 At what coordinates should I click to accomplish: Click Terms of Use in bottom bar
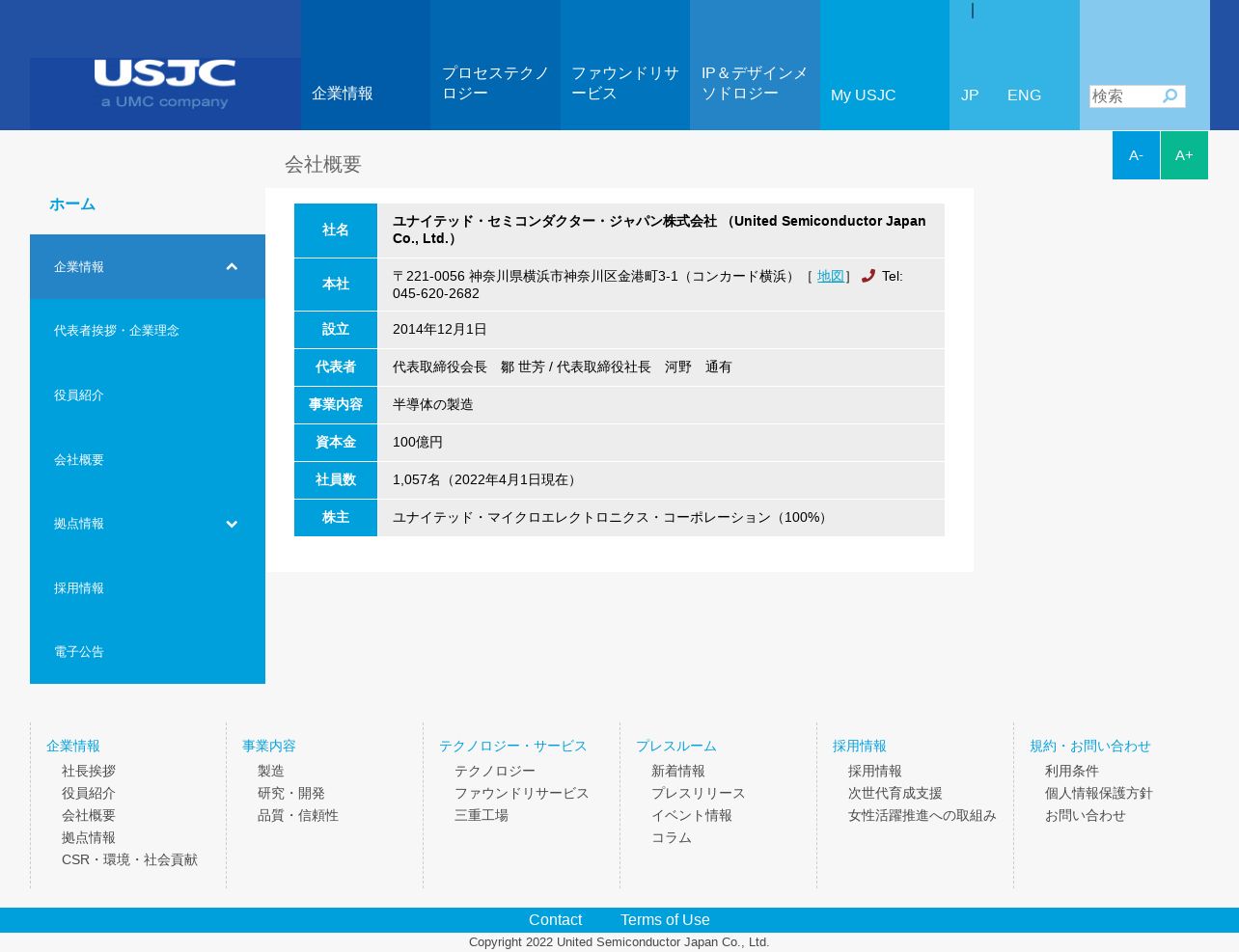665,920
